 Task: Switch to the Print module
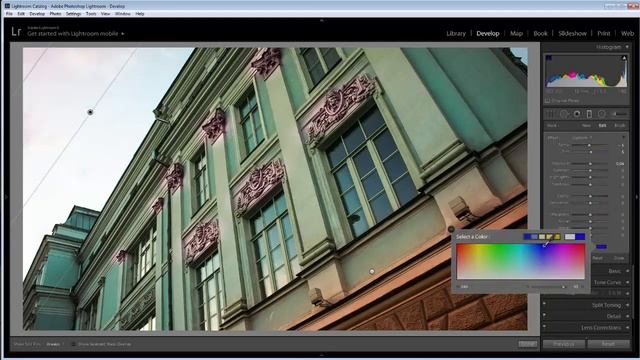coord(604,33)
